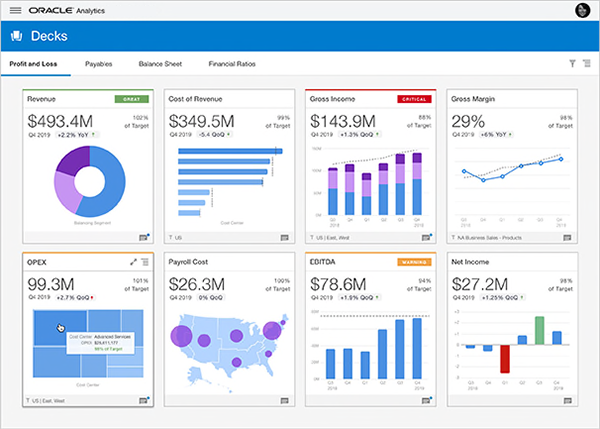Open comments icon on Payroll Cost card
This screenshot has width=600, height=429.
(x=284, y=401)
